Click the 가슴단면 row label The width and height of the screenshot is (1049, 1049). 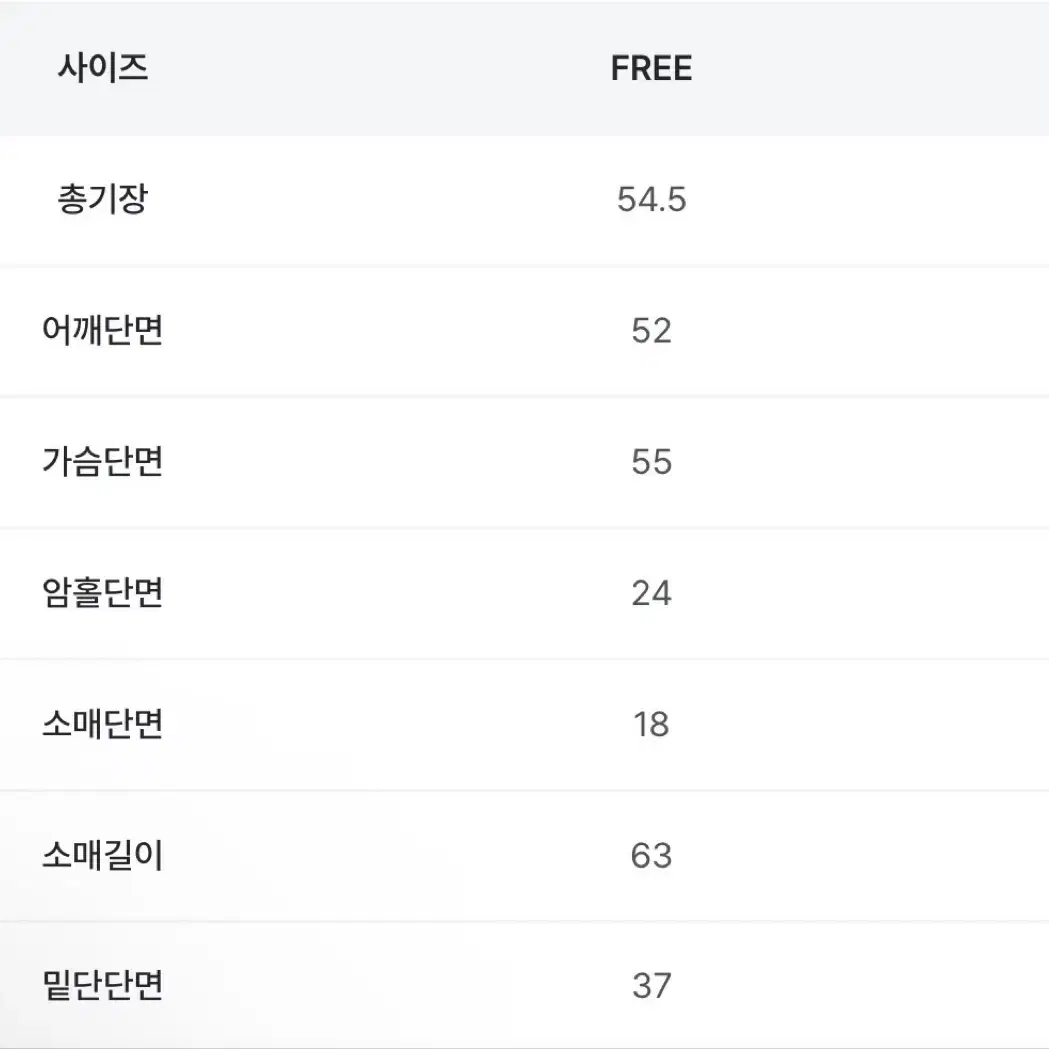pyautogui.click(x=102, y=461)
